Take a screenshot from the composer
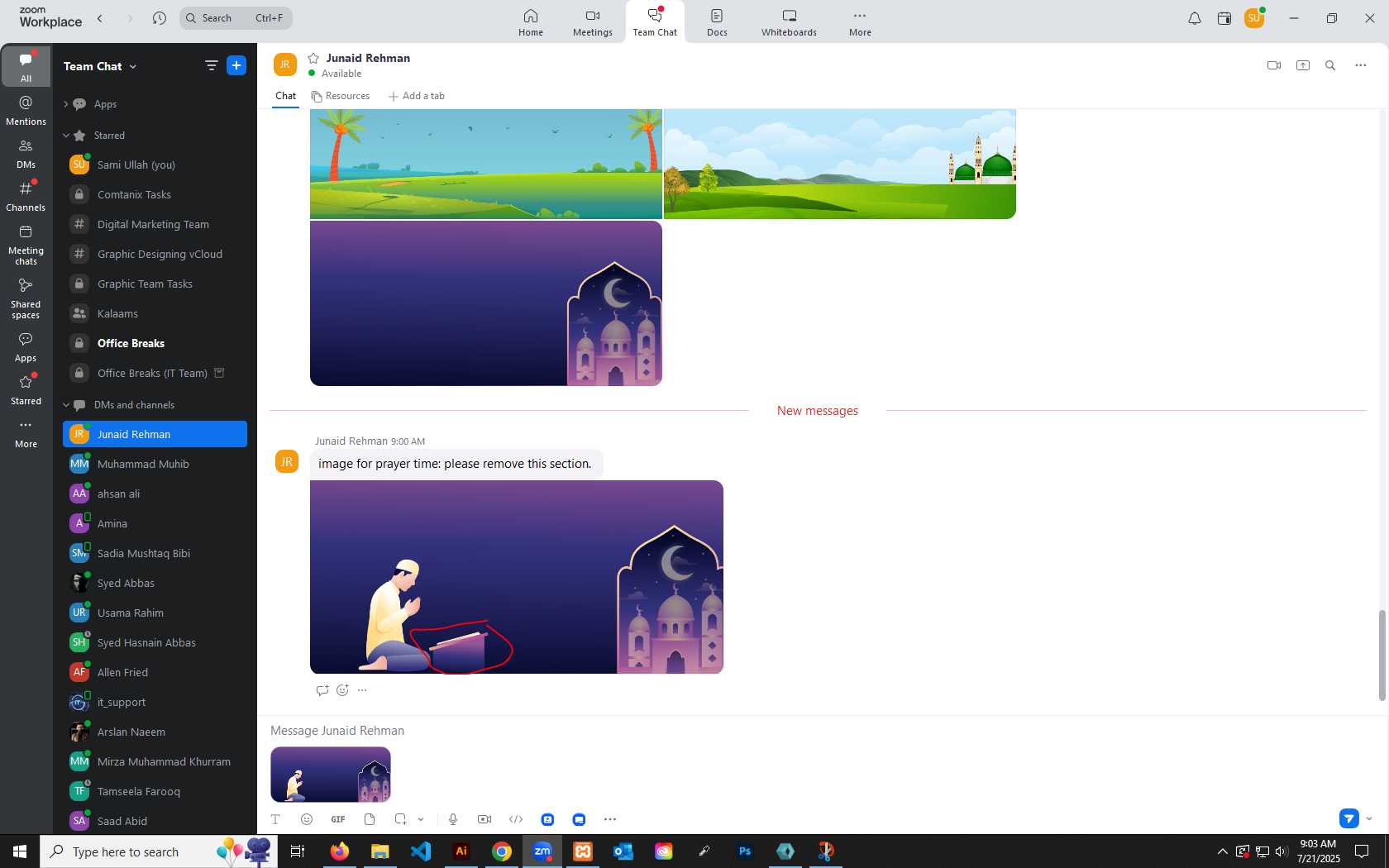The height and width of the screenshot is (868, 1389). [x=401, y=819]
